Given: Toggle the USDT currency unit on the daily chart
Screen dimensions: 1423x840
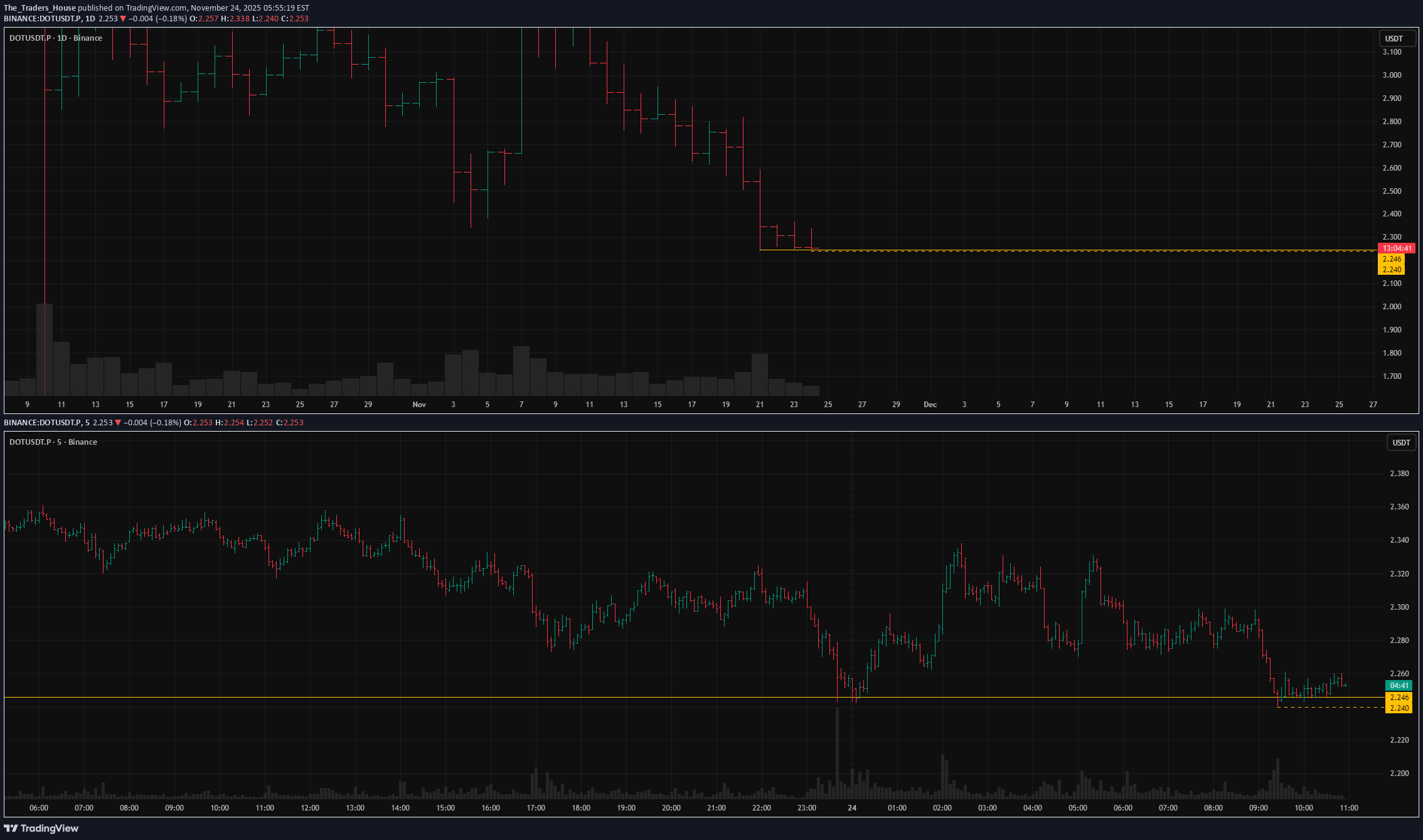Looking at the screenshot, I should tap(1395, 38).
